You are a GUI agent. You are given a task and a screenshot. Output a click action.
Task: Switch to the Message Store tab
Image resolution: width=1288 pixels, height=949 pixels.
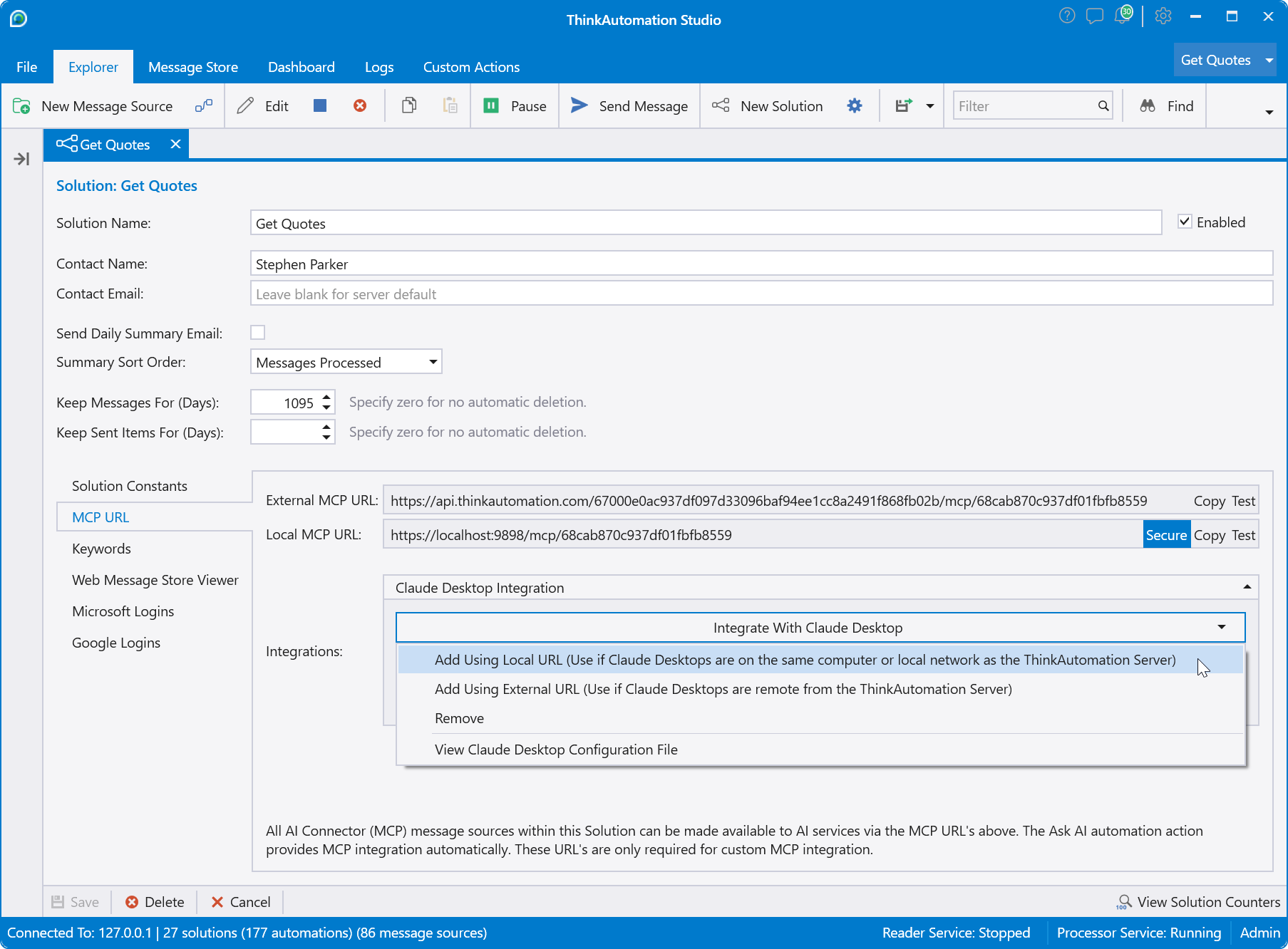[193, 67]
